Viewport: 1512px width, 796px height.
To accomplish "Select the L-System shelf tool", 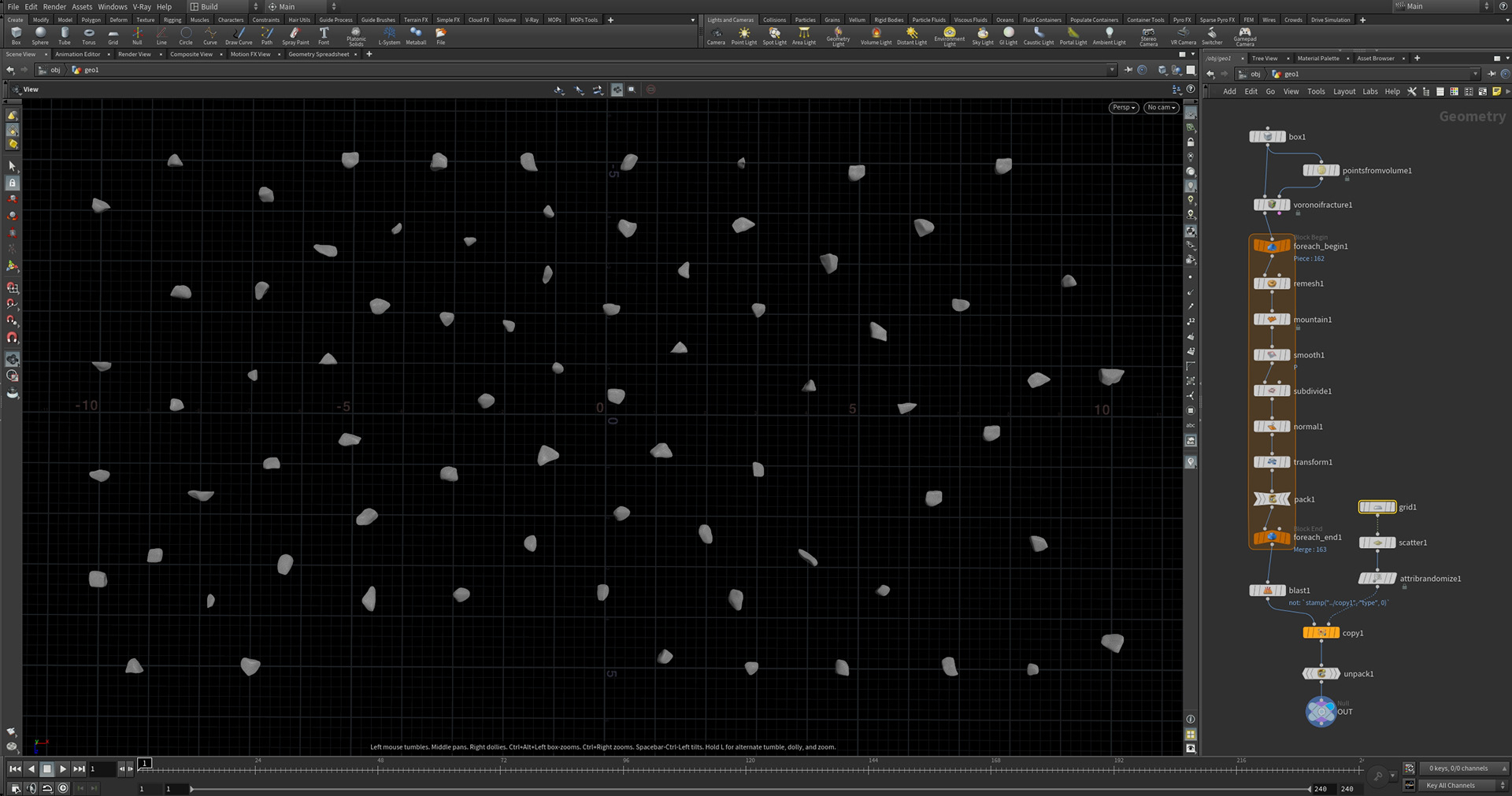I will [x=389, y=36].
